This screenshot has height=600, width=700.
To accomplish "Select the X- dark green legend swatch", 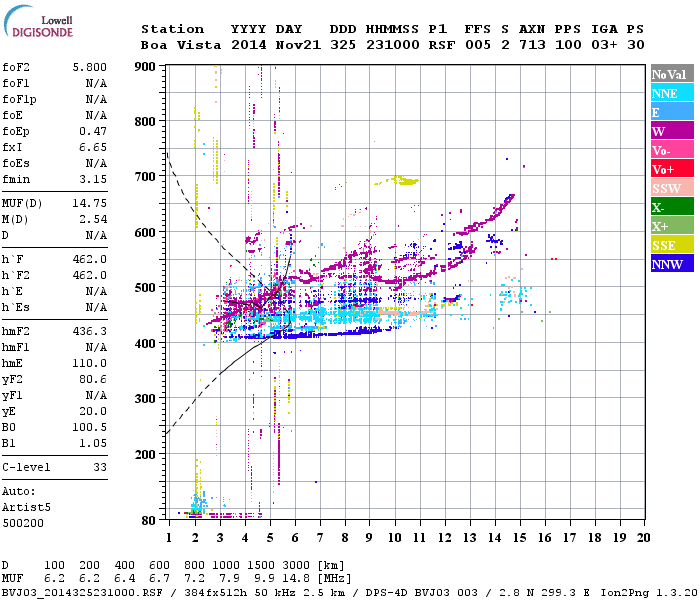I will click(x=672, y=207).
